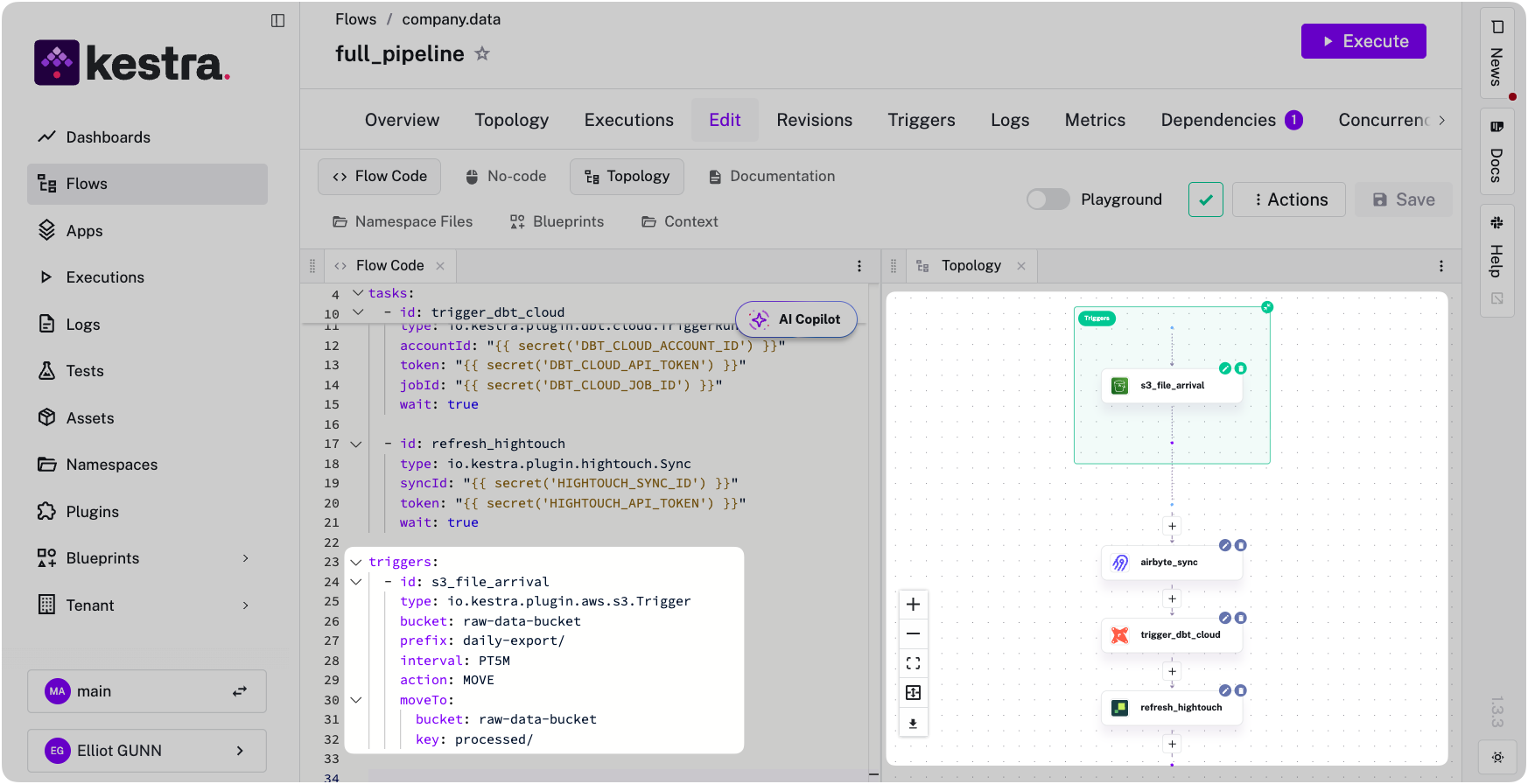Open the company.data namespace breadcrumb
The width and height of the screenshot is (1528, 784).
pos(452,19)
